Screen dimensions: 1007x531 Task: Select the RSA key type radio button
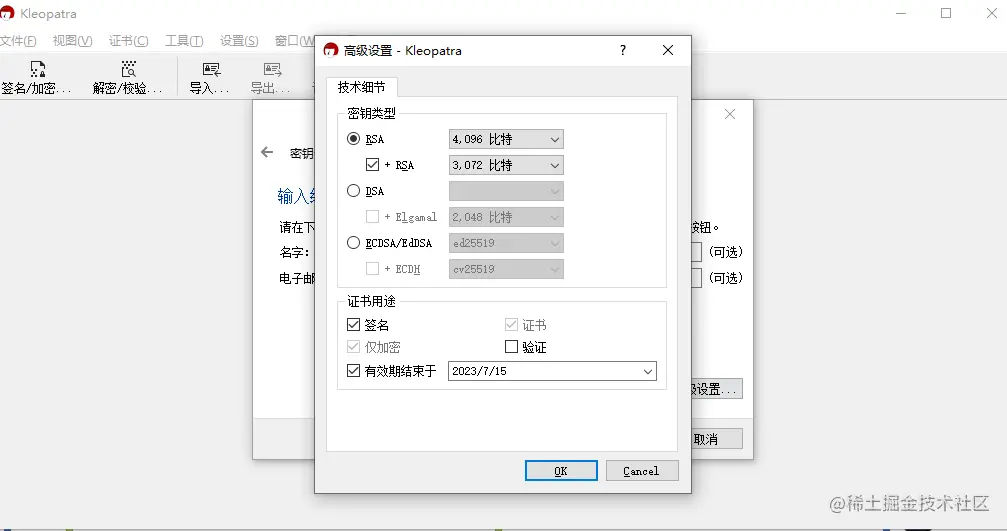click(353, 139)
